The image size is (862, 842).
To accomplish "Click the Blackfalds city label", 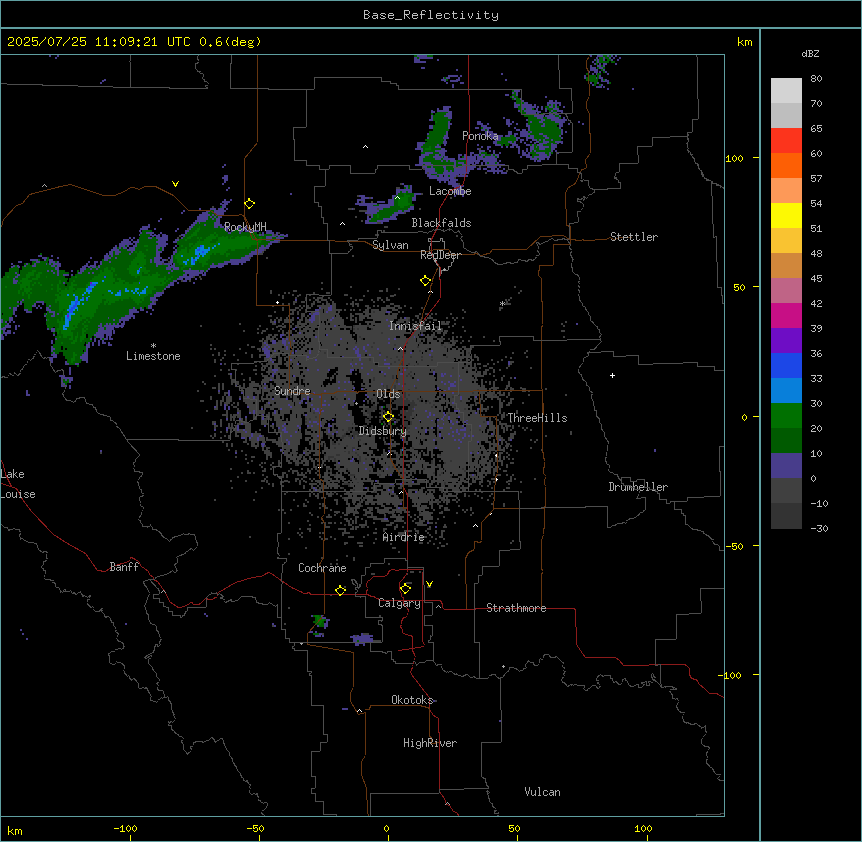I will 441,223.
